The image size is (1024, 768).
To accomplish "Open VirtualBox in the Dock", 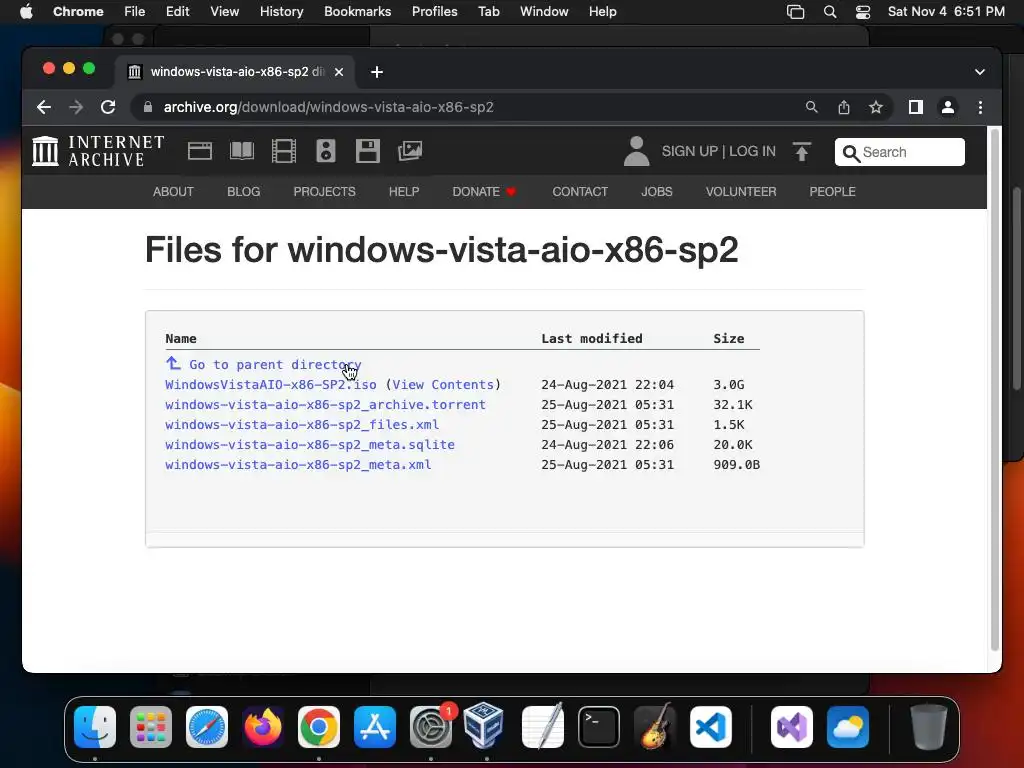I will (x=483, y=726).
